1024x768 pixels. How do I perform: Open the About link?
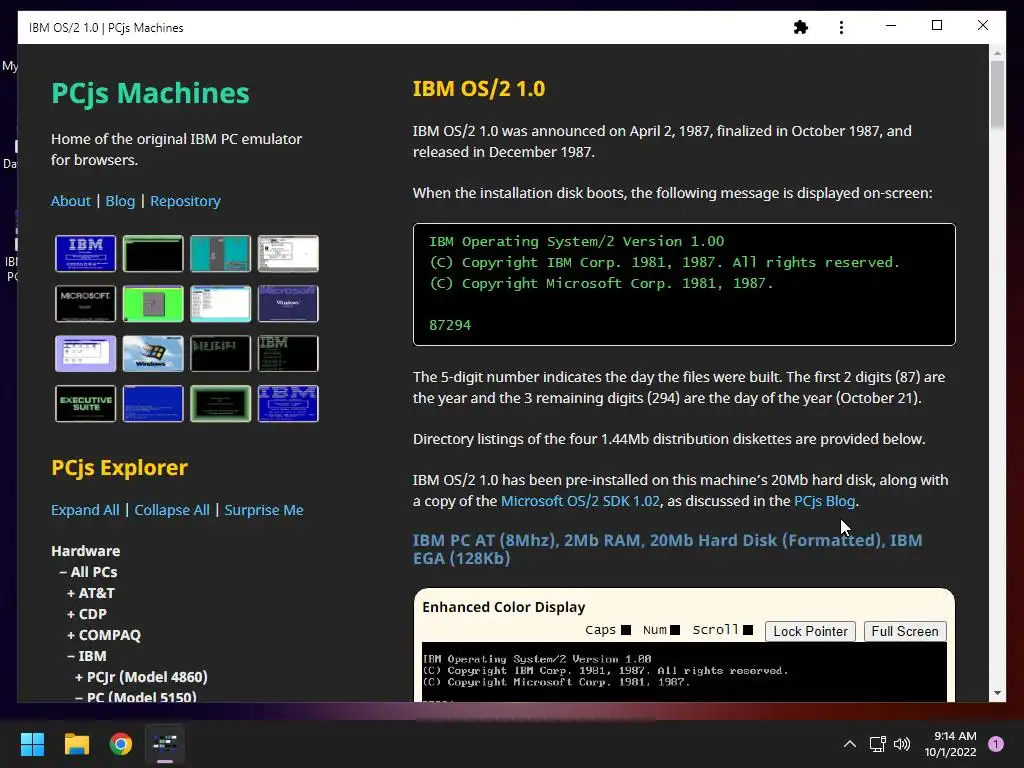(x=71, y=201)
